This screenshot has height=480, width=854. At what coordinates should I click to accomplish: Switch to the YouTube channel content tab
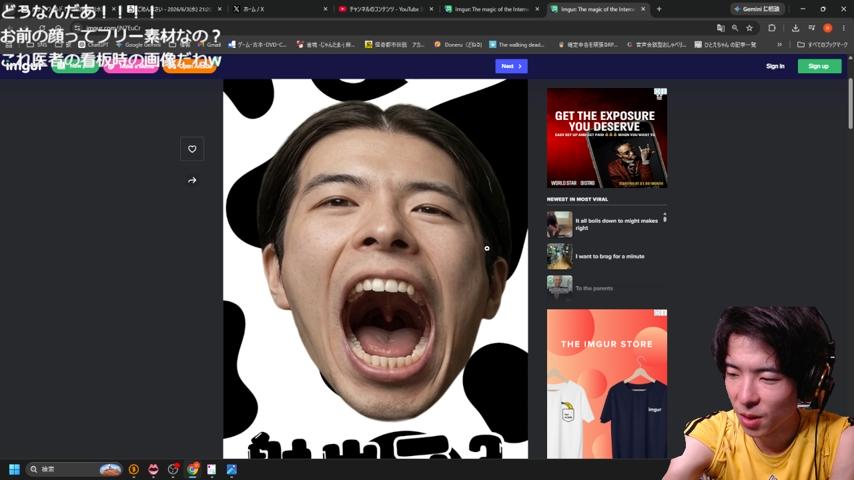point(385,9)
